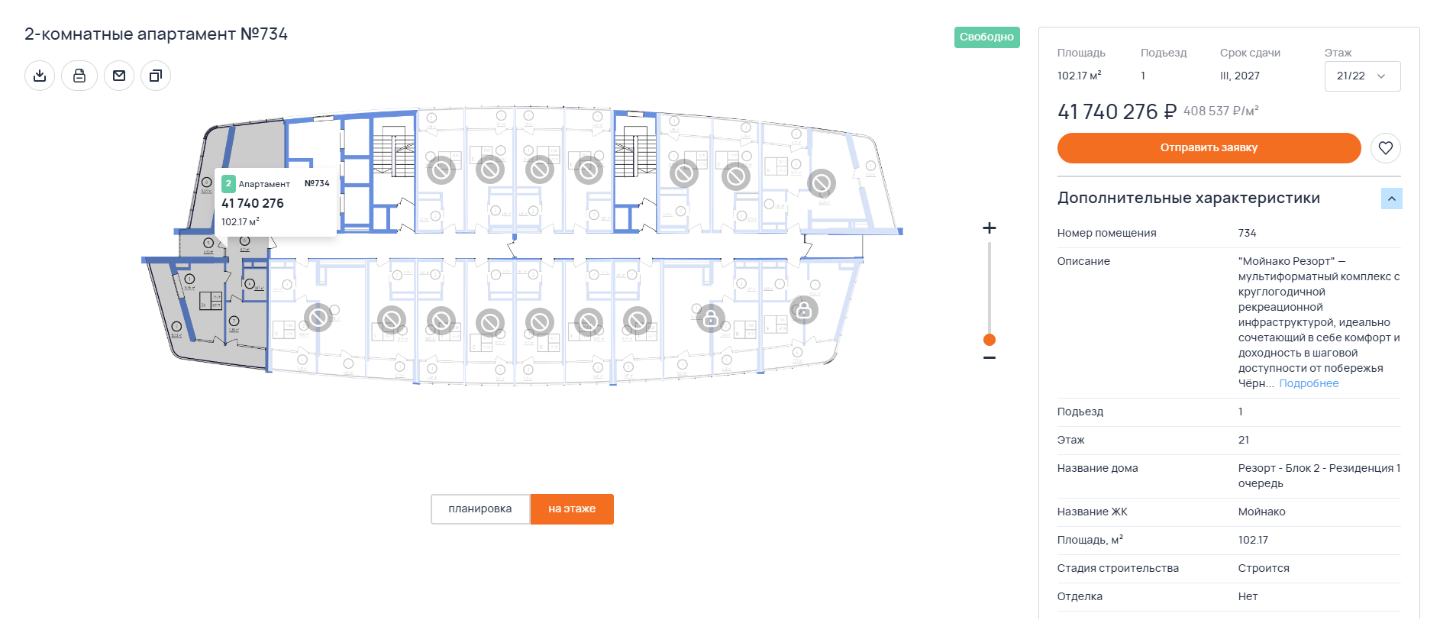Click the print icon under the title
1440x619 pixels.
[x=79, y=76]
